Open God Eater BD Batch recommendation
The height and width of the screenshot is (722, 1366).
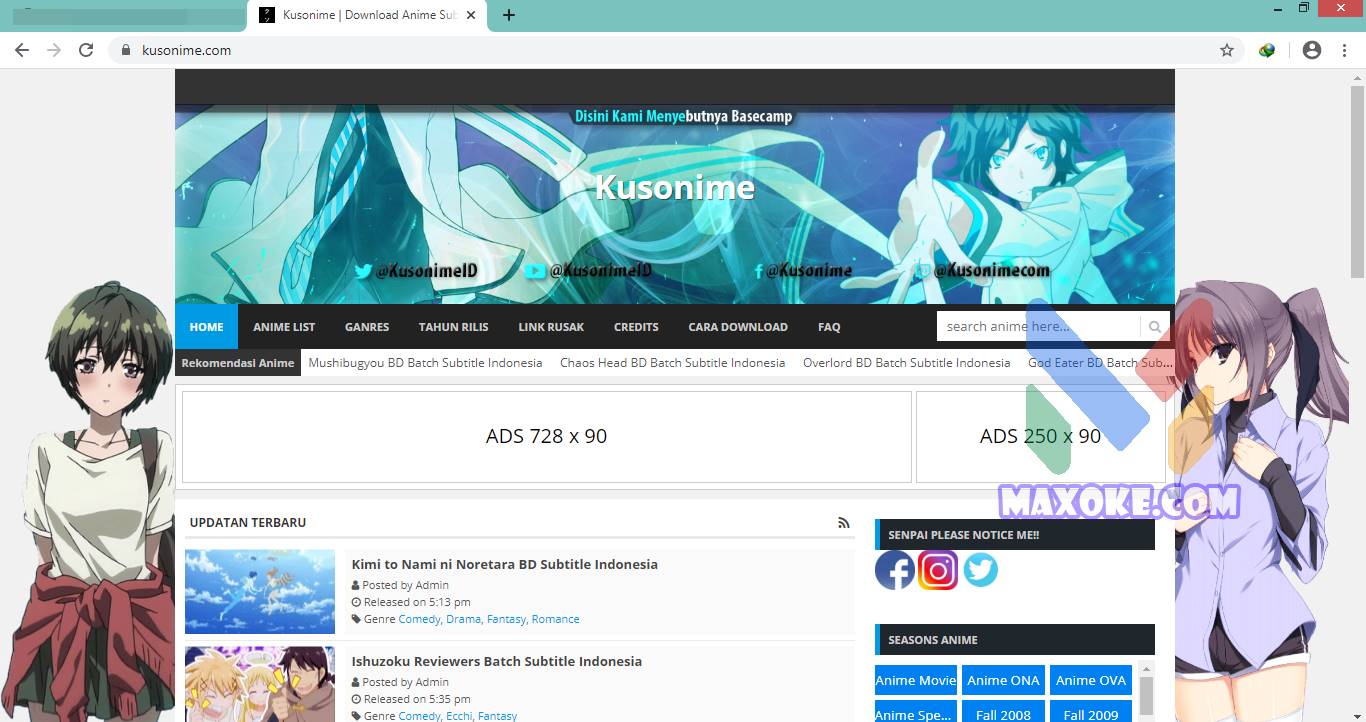click(1101, 363)
